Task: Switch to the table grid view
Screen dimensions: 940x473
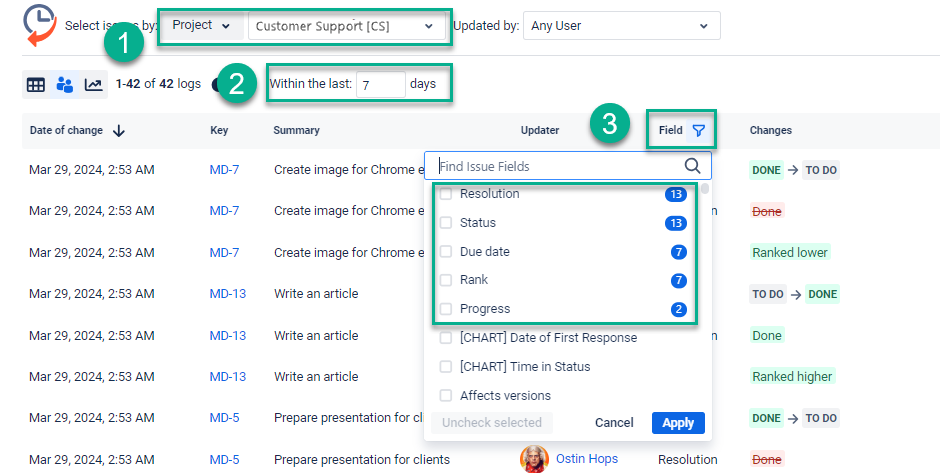Action: tap(36, 85)
